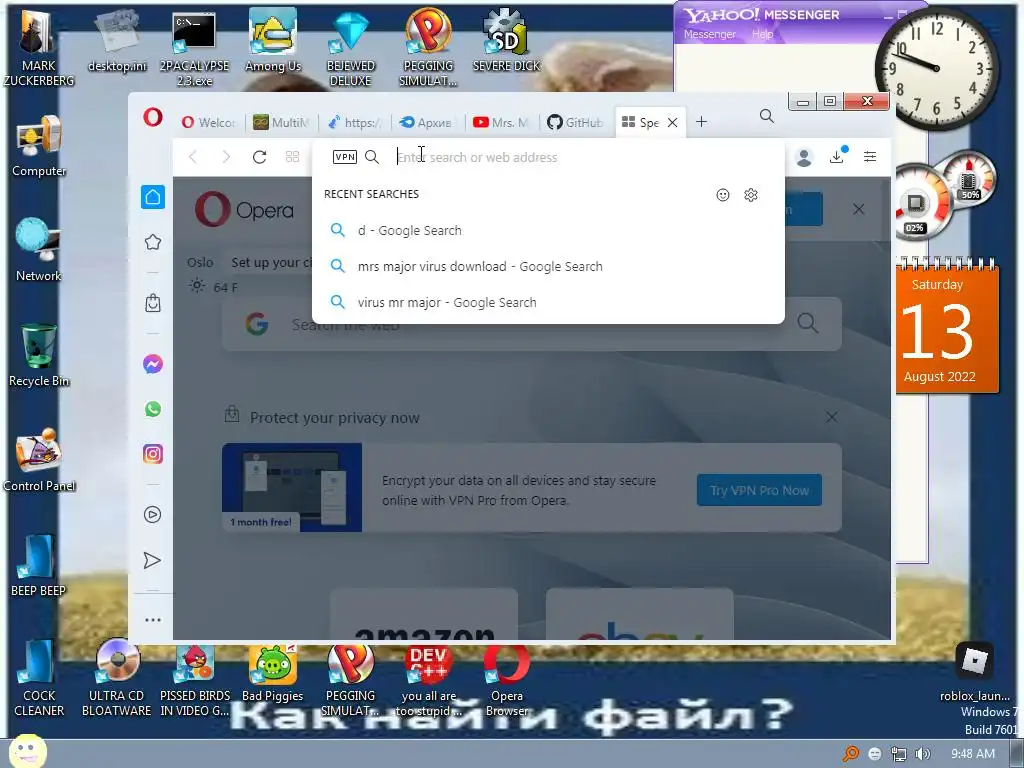Open the Computer desktop icon

click(39, 146)
